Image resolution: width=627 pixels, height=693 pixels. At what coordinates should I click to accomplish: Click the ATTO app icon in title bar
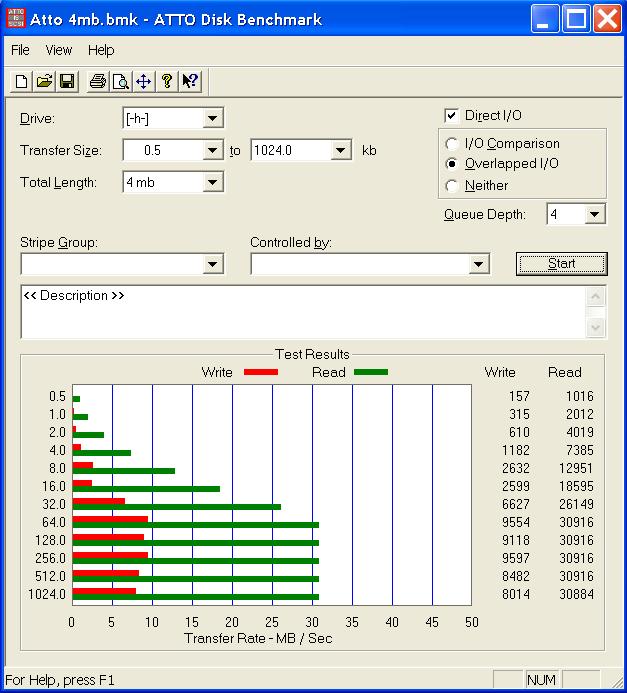pos(15,19)
